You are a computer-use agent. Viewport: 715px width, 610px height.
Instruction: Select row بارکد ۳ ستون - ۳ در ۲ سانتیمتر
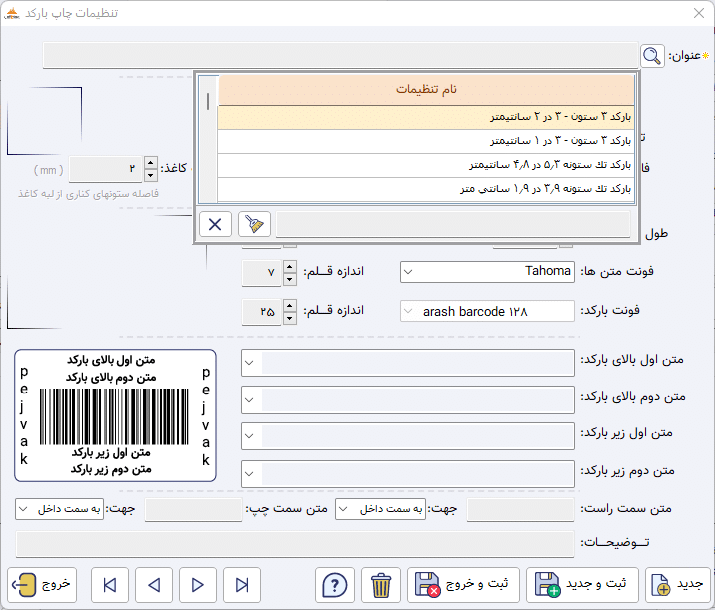426,118
